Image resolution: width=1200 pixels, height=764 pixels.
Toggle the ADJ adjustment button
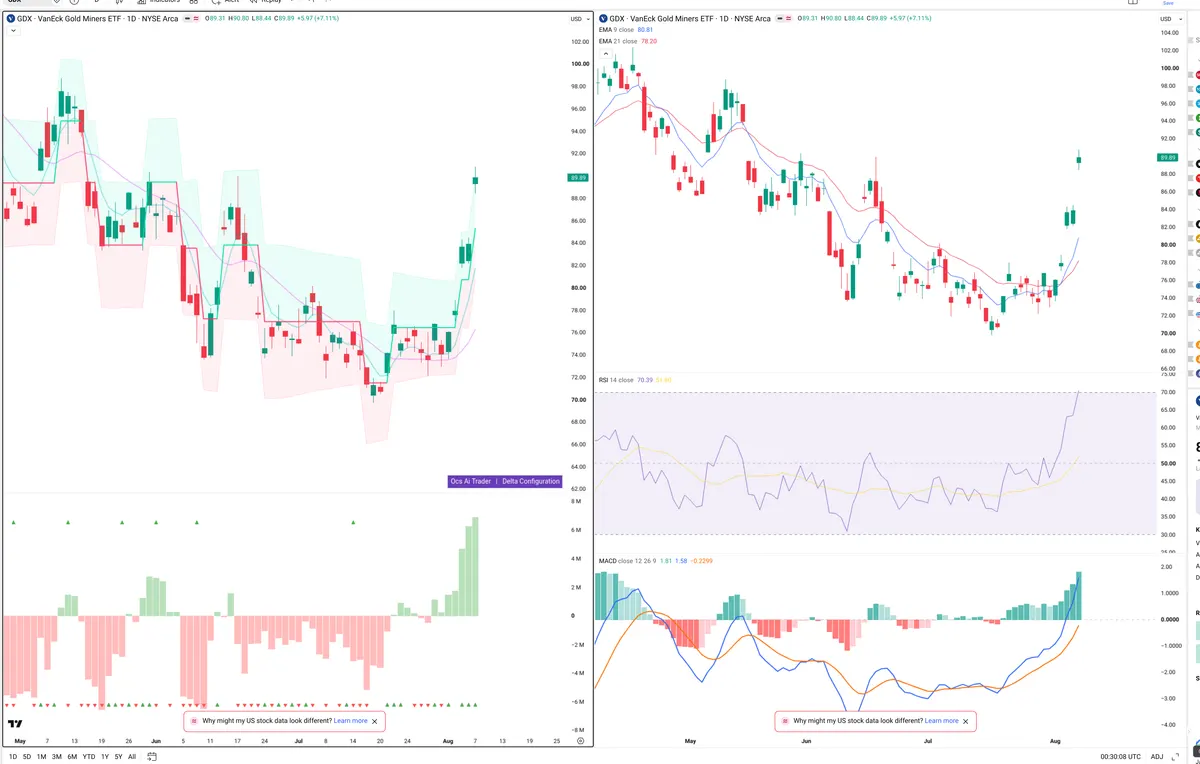click(x=1157, y=757)
